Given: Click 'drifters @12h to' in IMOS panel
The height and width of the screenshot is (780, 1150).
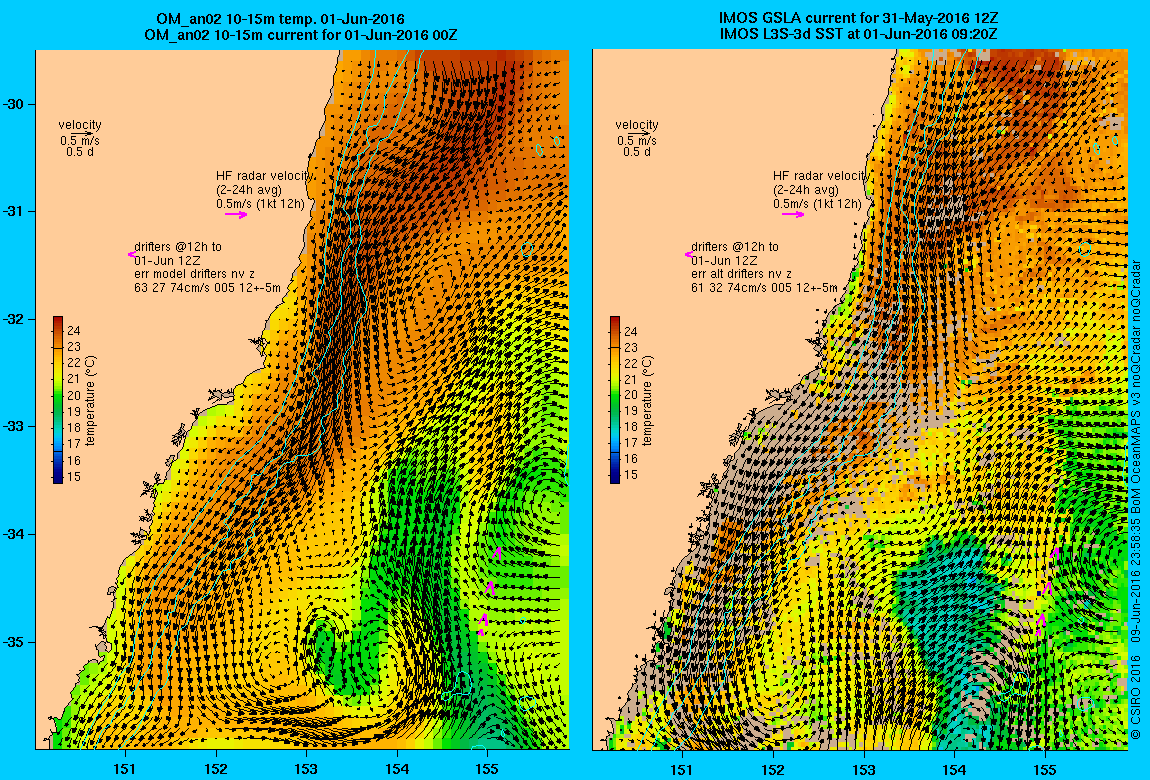Looking at the screenshot, I should tap(734, 247).
